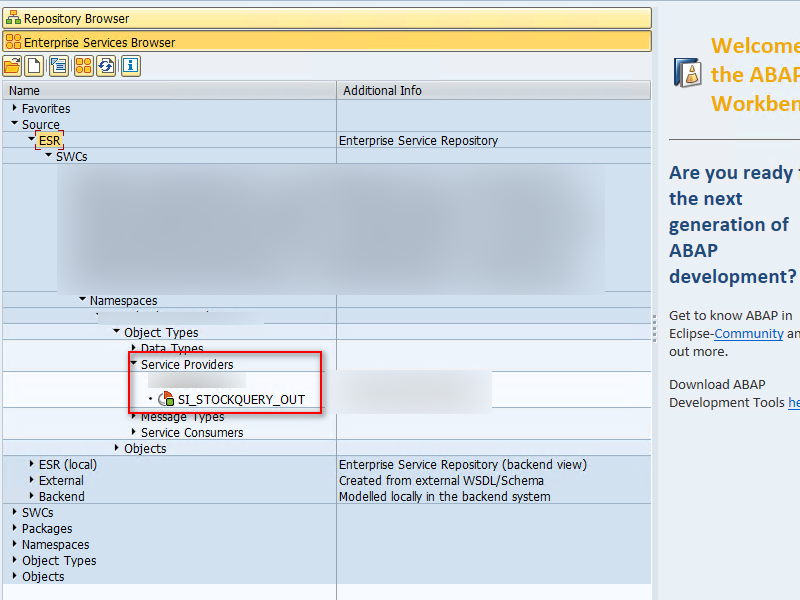
Task: Expand the Data Types node
Action: pos(133,348)
